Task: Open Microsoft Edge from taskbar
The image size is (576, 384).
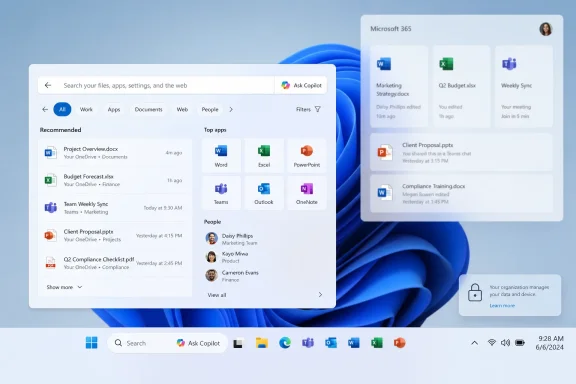Action: pyautogui.click(x=285, y=343)
